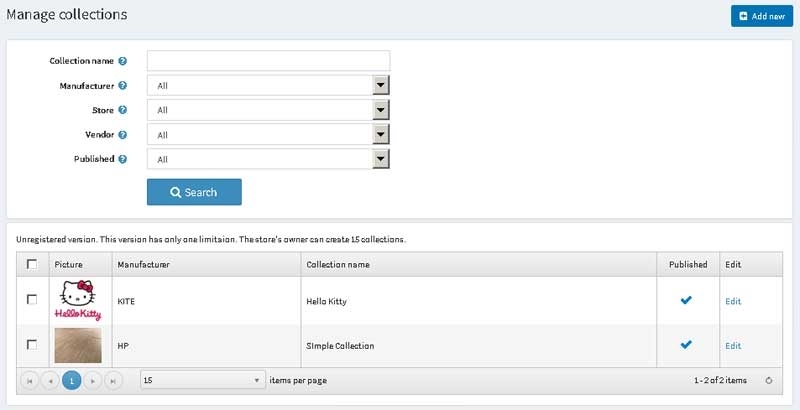Click the Collection name help icon

122,61
